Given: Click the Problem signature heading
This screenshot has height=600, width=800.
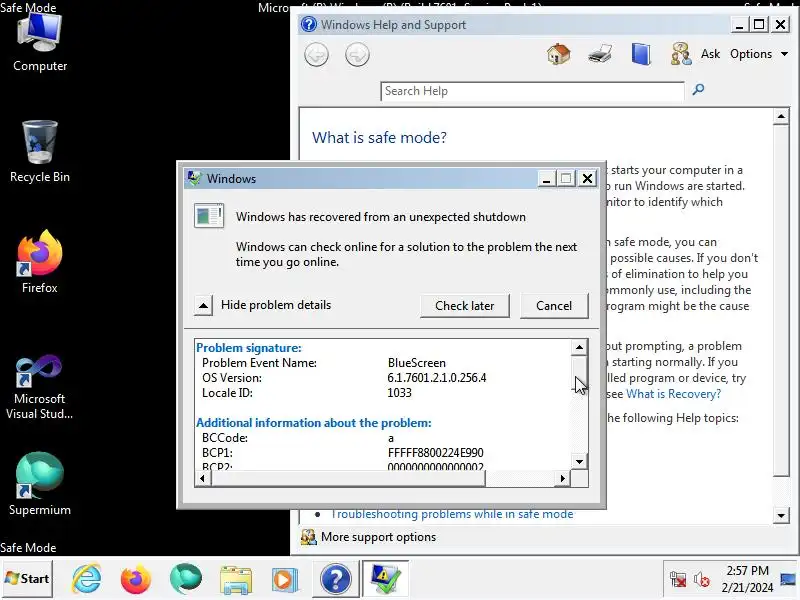Looking at the screenshot, I should pos(248,347).
